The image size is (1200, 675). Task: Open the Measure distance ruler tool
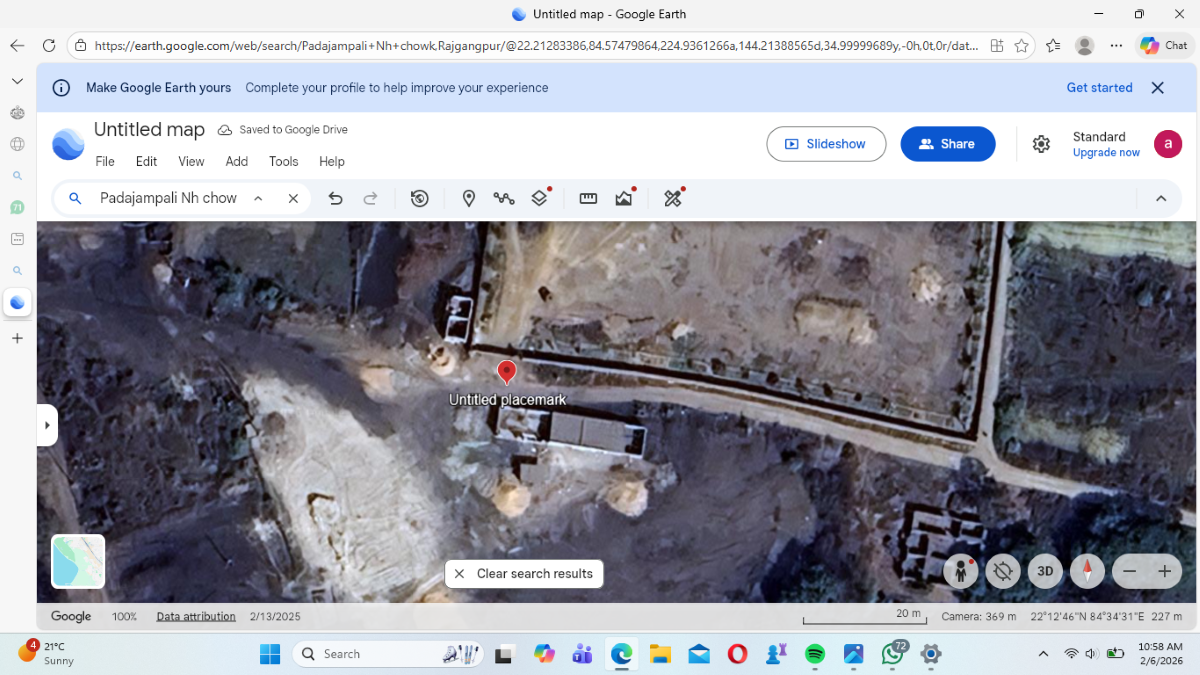pos(588,198)
